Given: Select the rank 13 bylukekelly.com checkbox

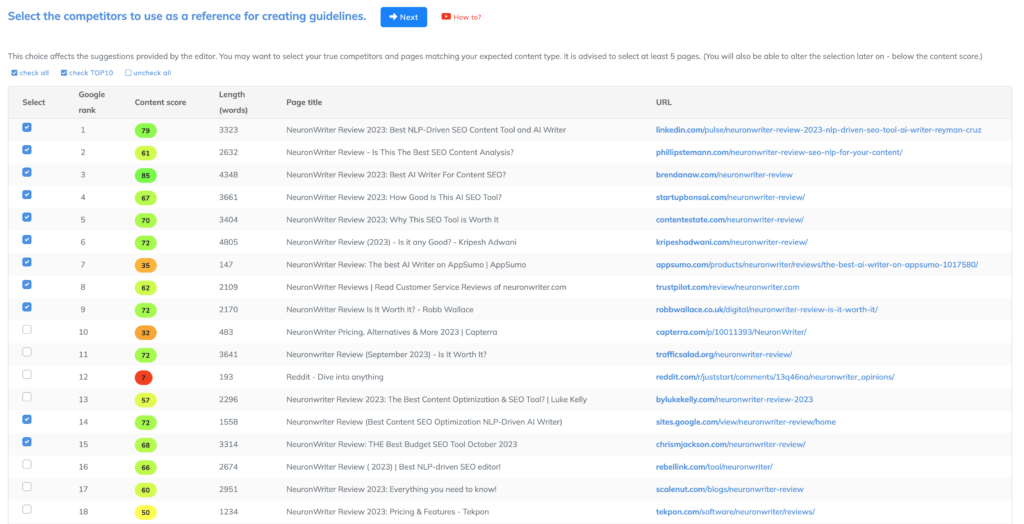Looking at the screenshot, I should [x=27, y=397].
